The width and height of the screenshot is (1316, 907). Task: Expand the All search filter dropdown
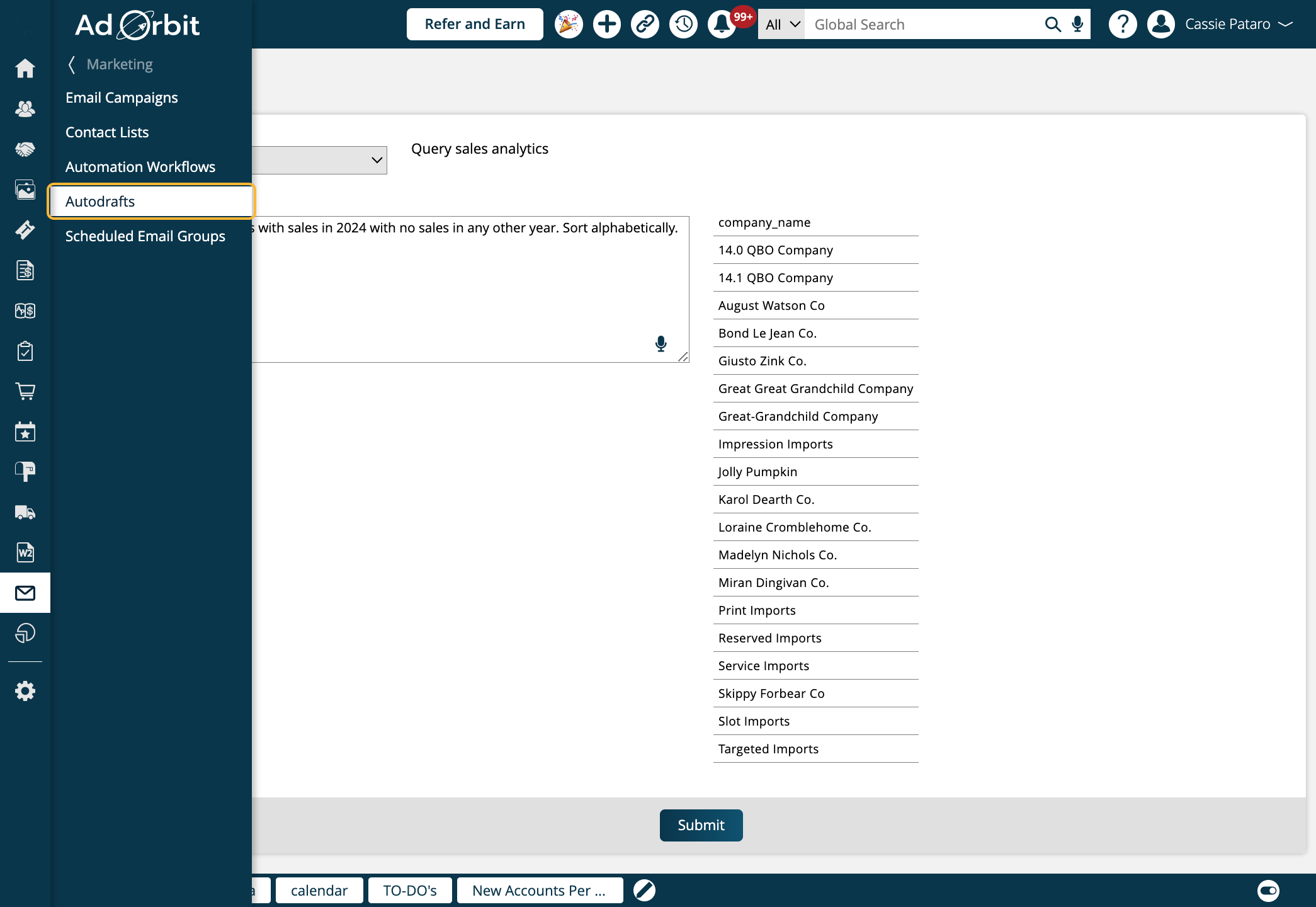coord(782,25)
